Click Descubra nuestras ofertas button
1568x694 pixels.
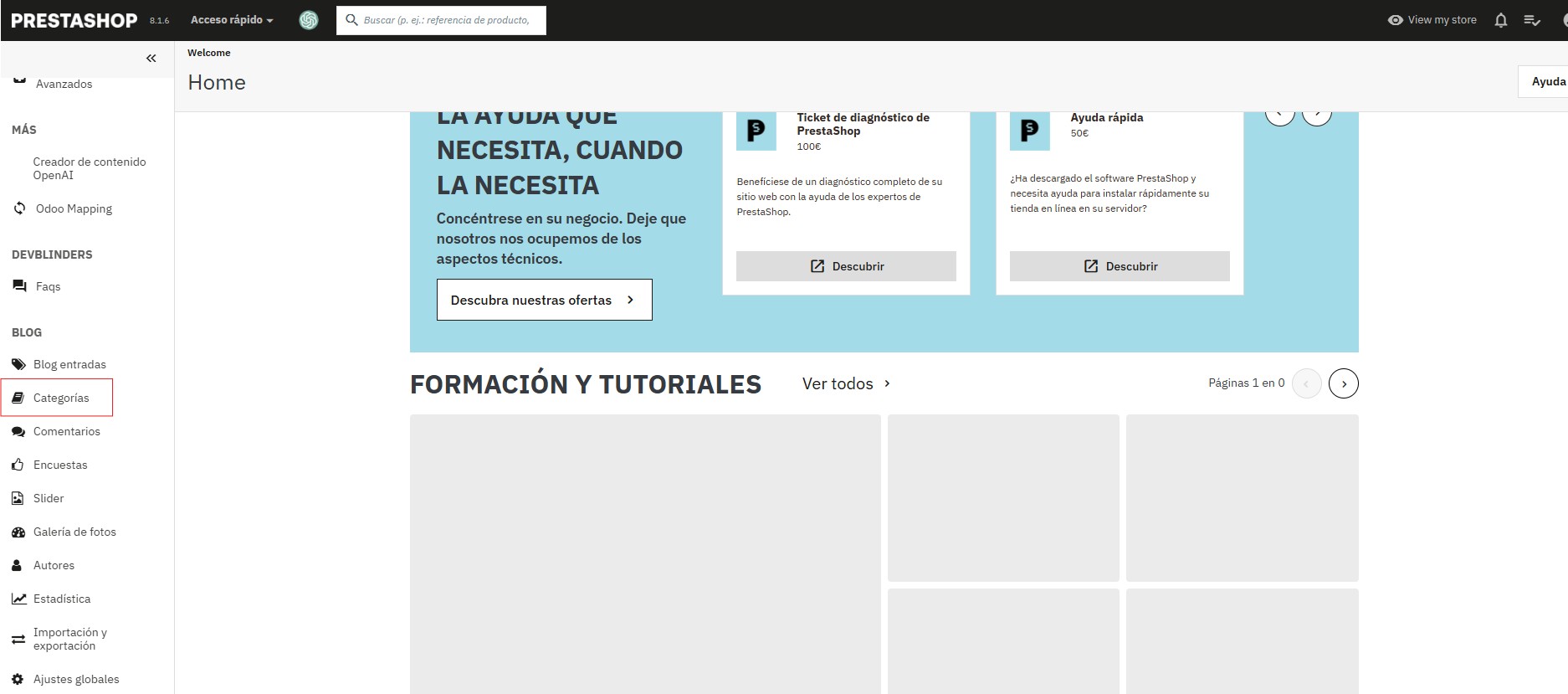pos(544,300)
